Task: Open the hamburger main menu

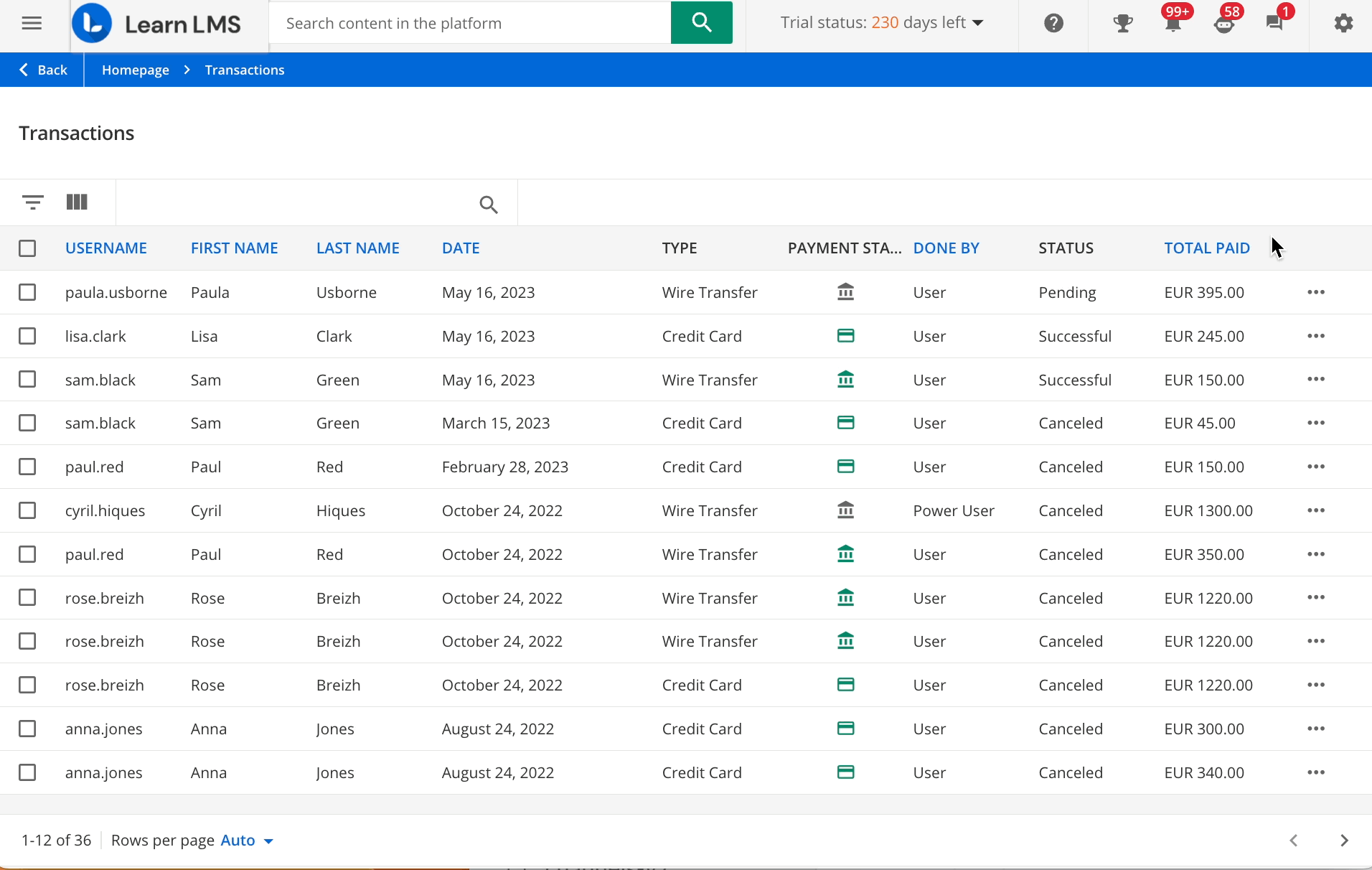Action: [32, 23]
